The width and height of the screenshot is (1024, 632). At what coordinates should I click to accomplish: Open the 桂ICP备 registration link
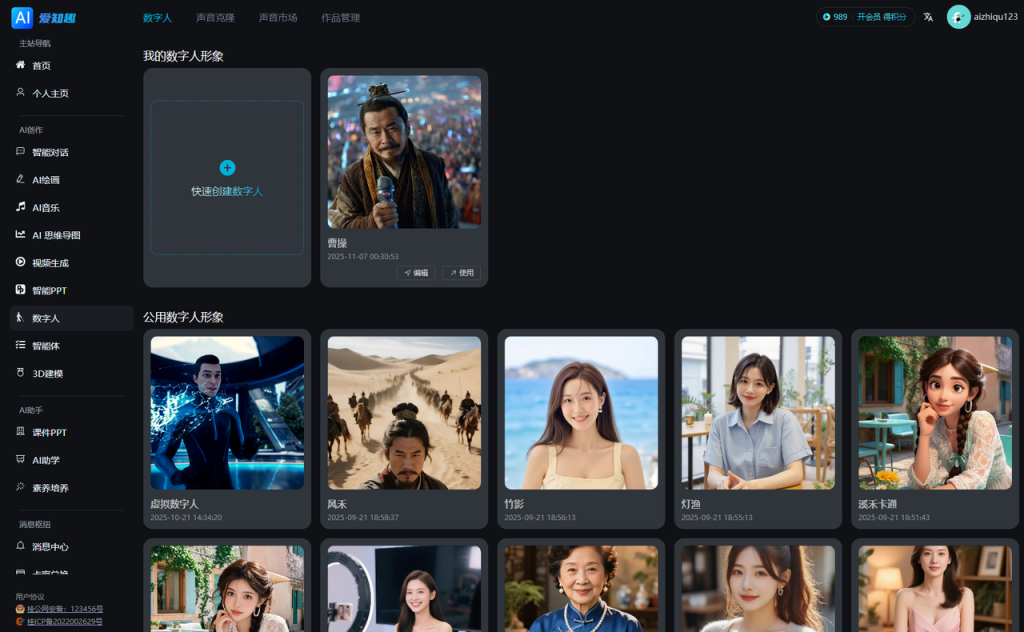click(x=65, y=622)
